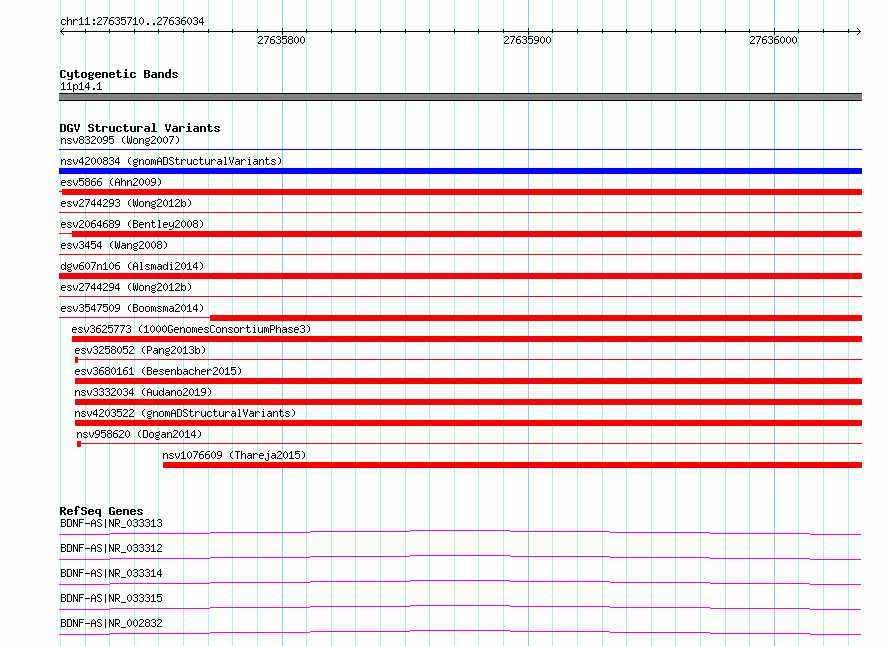The image size is (890, 646).
Task: Click the left arrow on the ruler
Action: tap(62, 31)
